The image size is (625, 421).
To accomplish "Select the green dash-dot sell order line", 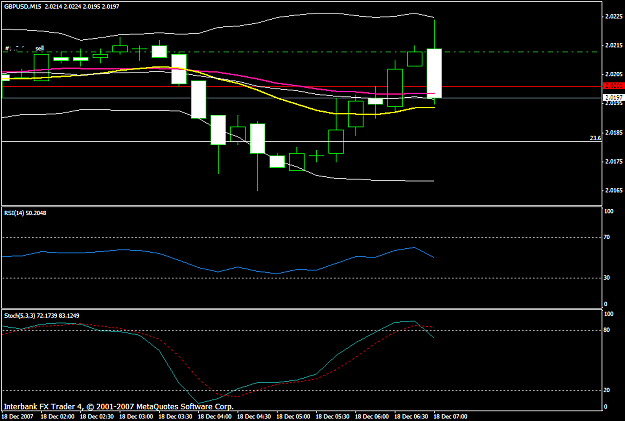I will tap(299, 52).
